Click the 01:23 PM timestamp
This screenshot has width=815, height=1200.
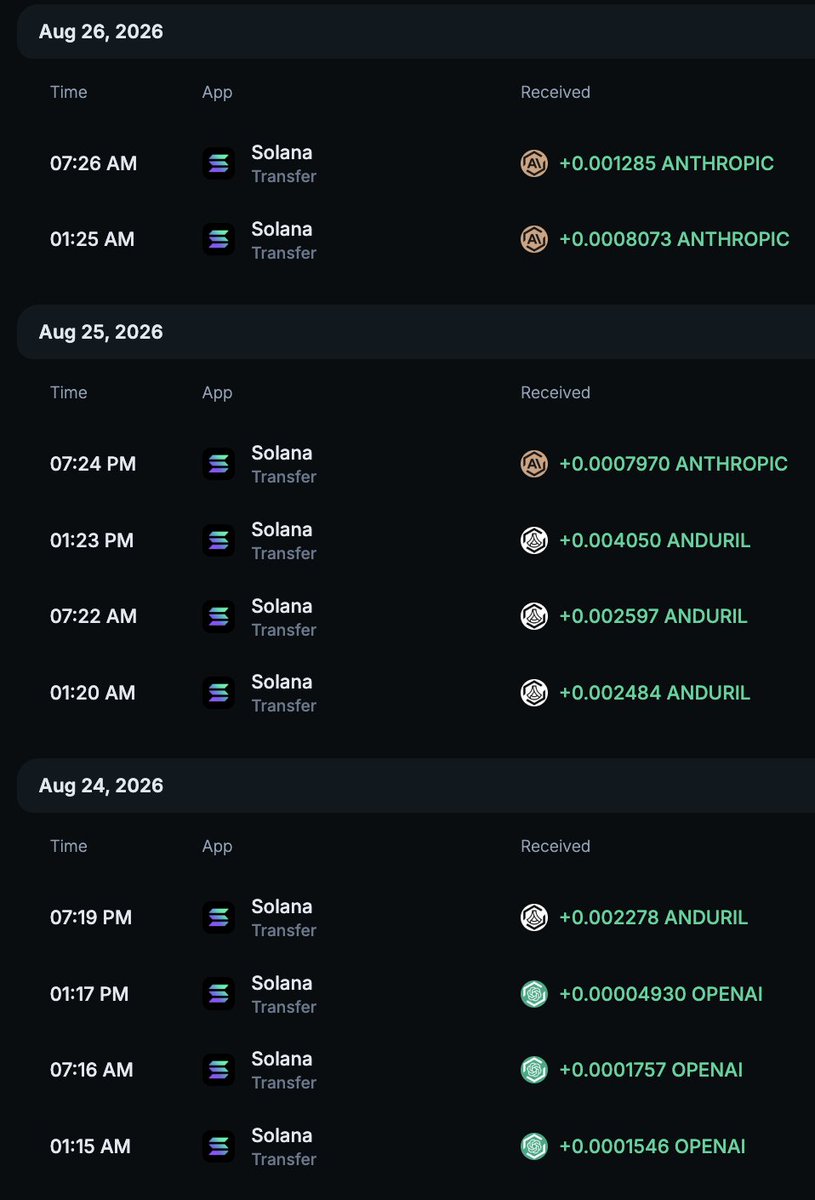pyautogui.click(x=92, y=541)
